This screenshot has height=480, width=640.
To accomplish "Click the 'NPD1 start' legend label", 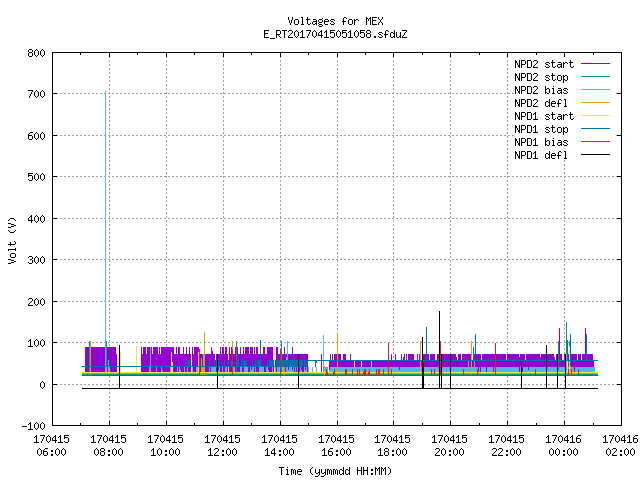I will (x=544, y=116).
